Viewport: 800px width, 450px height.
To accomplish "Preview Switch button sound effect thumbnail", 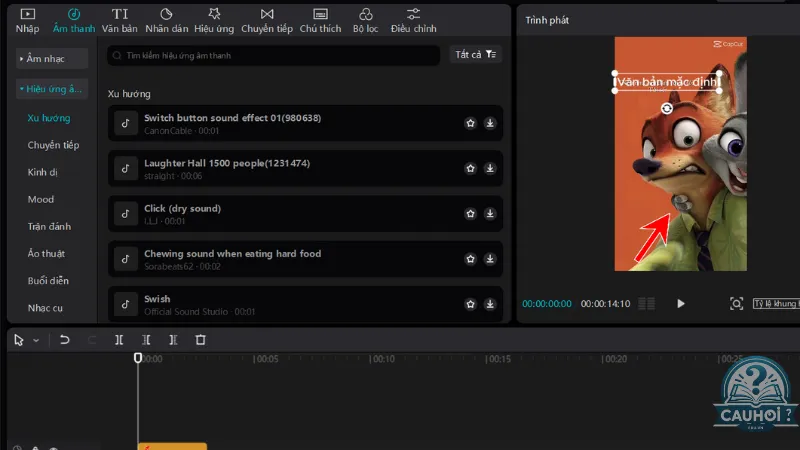I will [126, 123].
